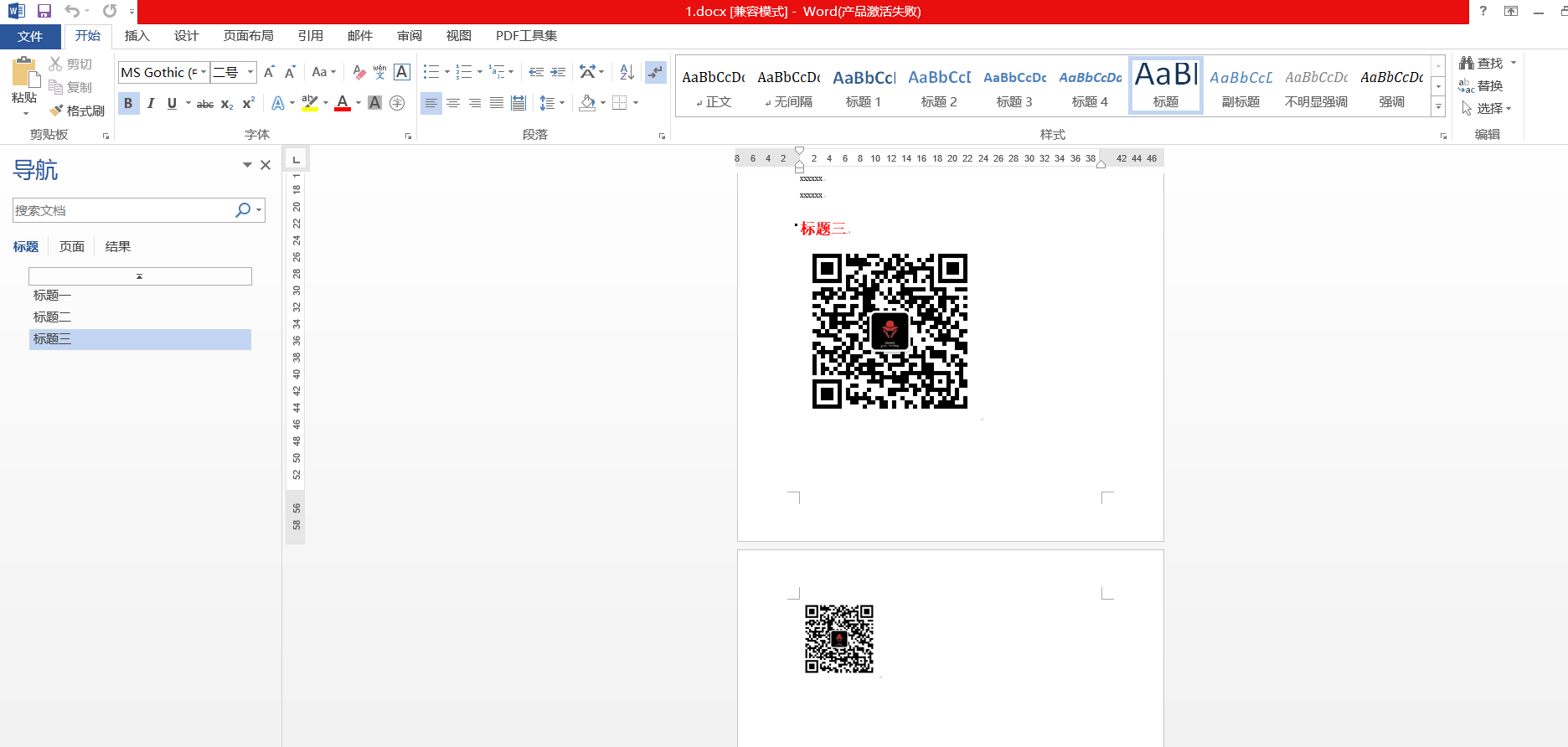Open the PDF工具集 tab

coord(526,36)
